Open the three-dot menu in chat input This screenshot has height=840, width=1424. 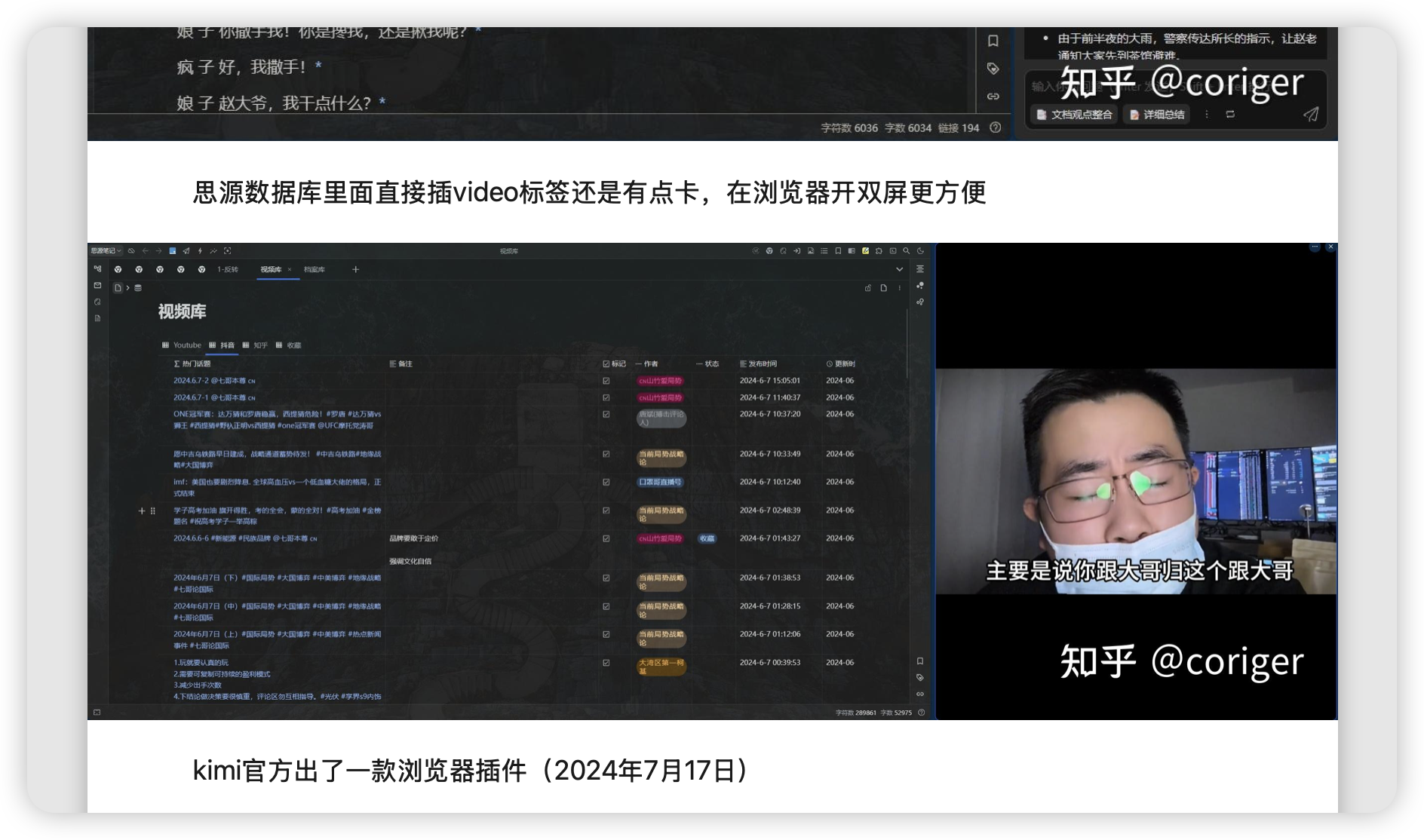click(1206, 115)
